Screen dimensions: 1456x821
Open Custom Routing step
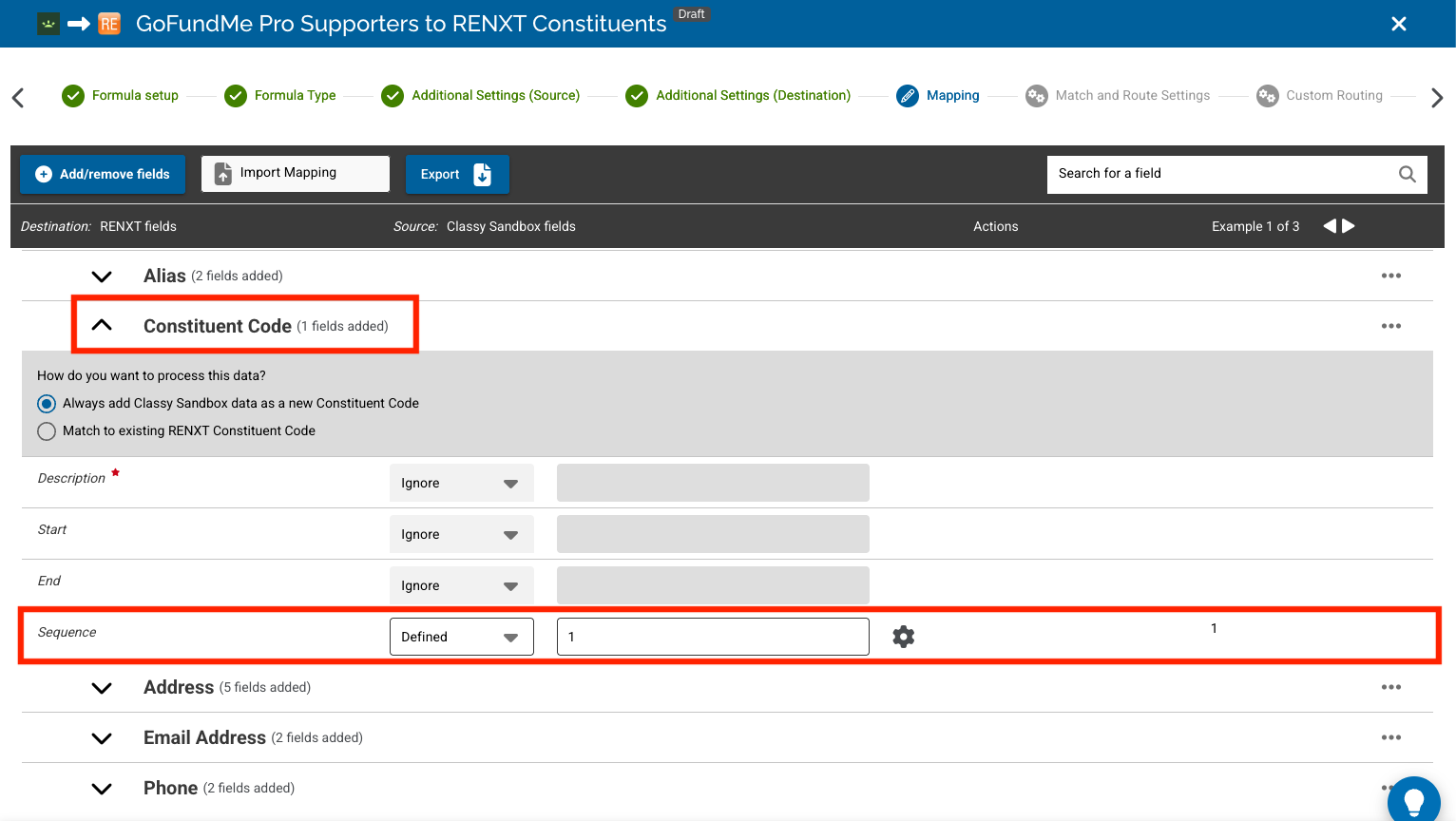click(1320, 96)
